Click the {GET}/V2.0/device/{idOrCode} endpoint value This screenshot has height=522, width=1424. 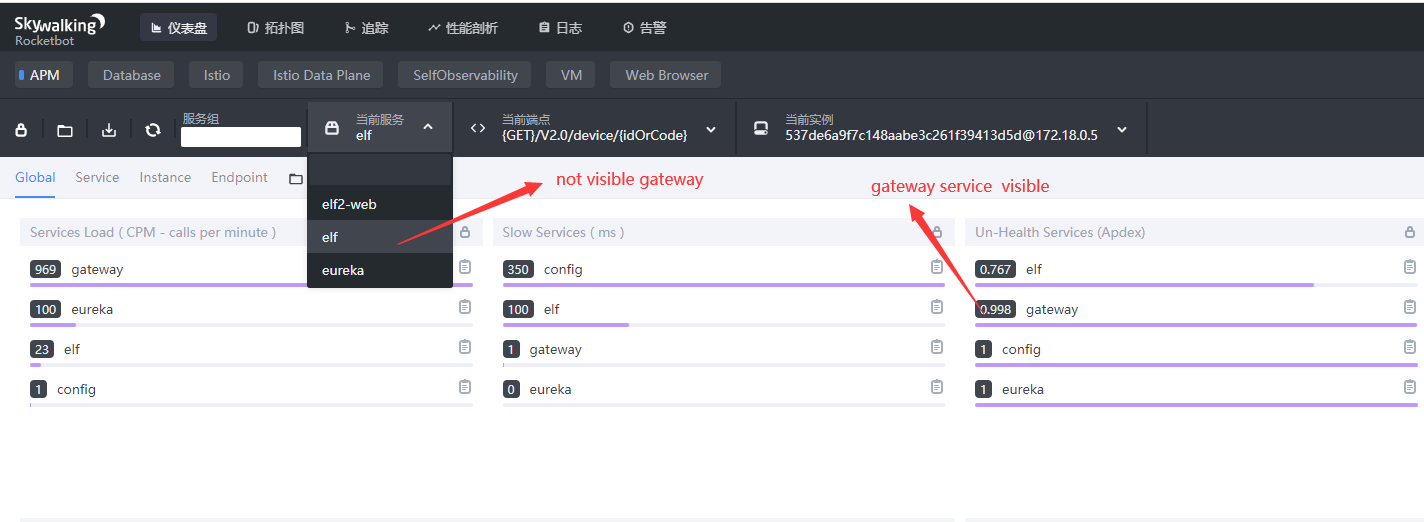(x=595, y=135)
